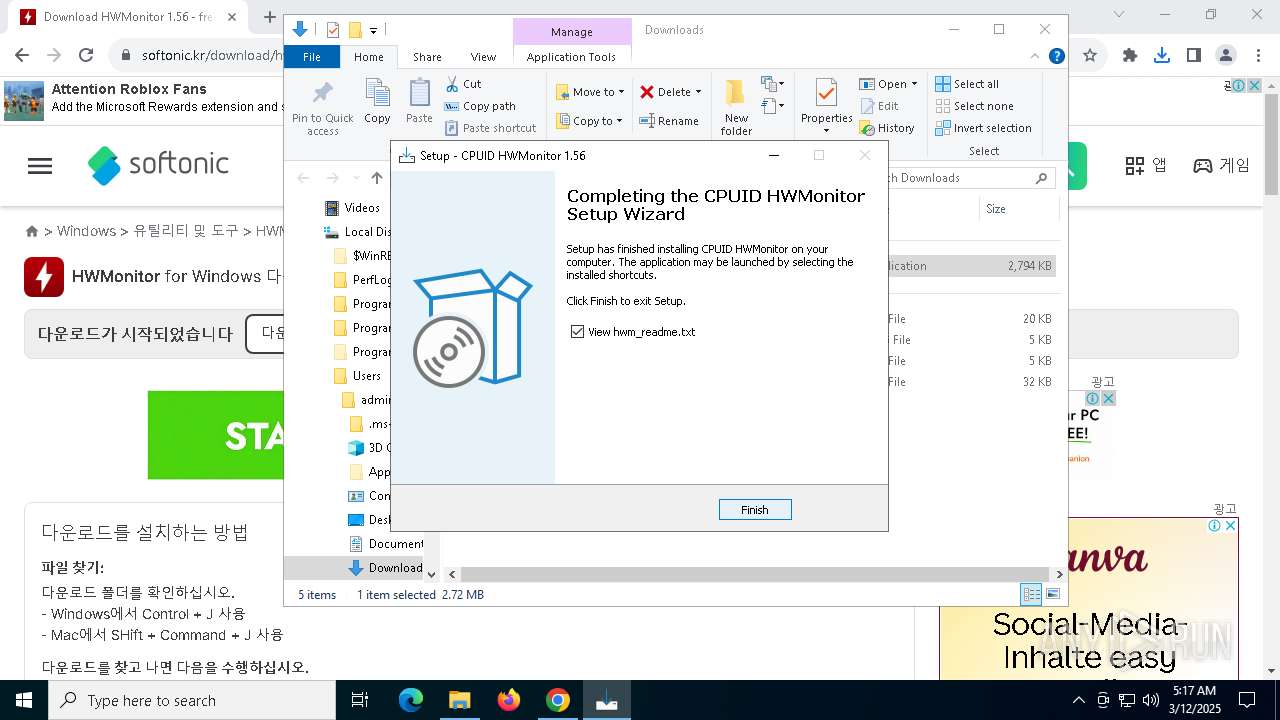
Task: Collapse the Explorer ribbon chevron
Action: click(x=1036, y=56)
